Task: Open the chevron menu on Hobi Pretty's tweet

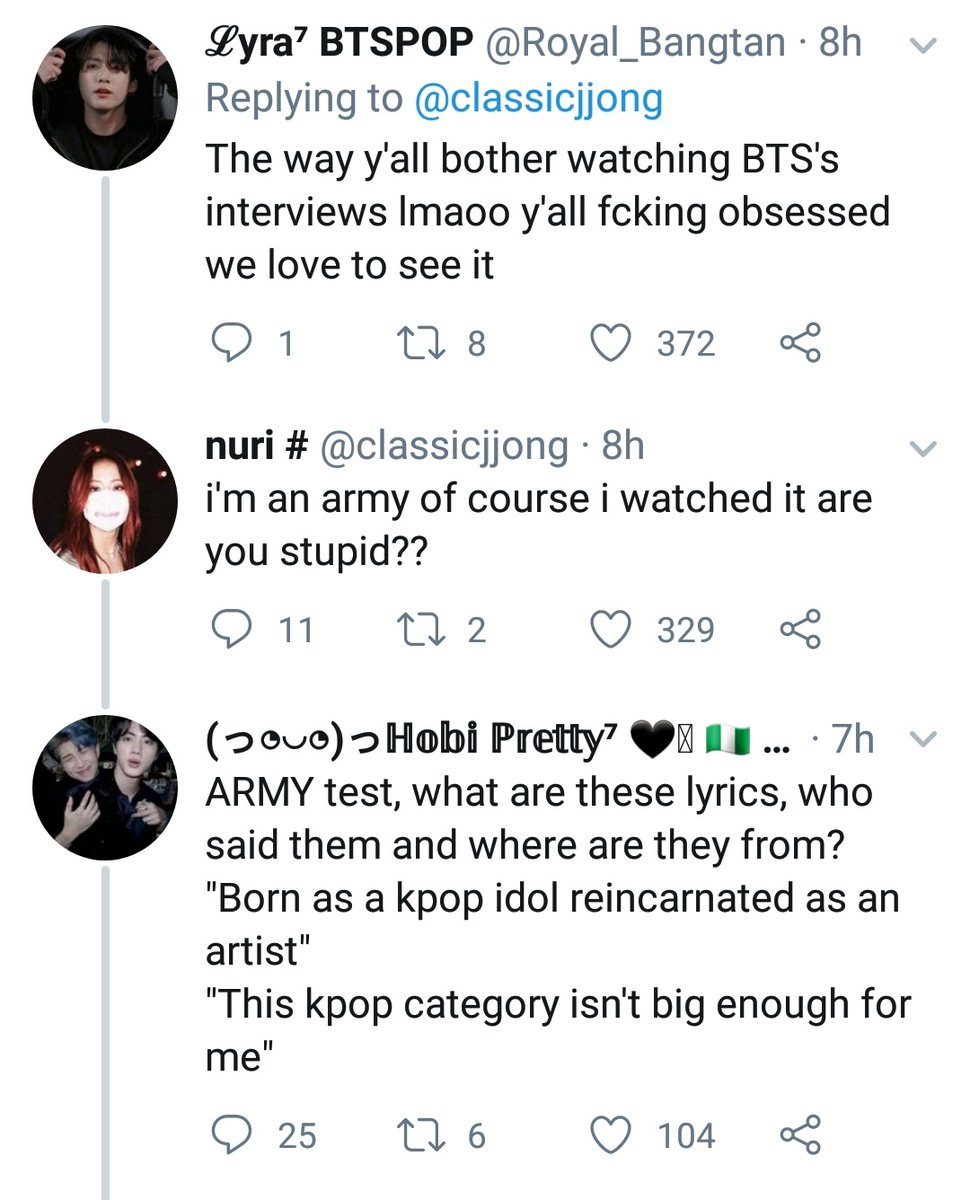Action: [925, 740]
